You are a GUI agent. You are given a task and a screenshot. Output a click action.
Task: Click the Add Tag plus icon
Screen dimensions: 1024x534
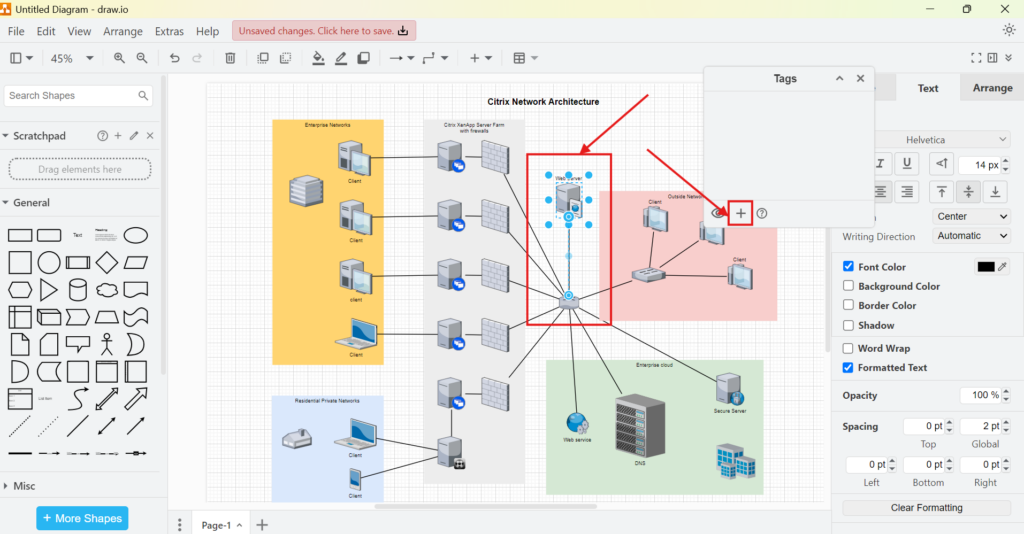741,213
